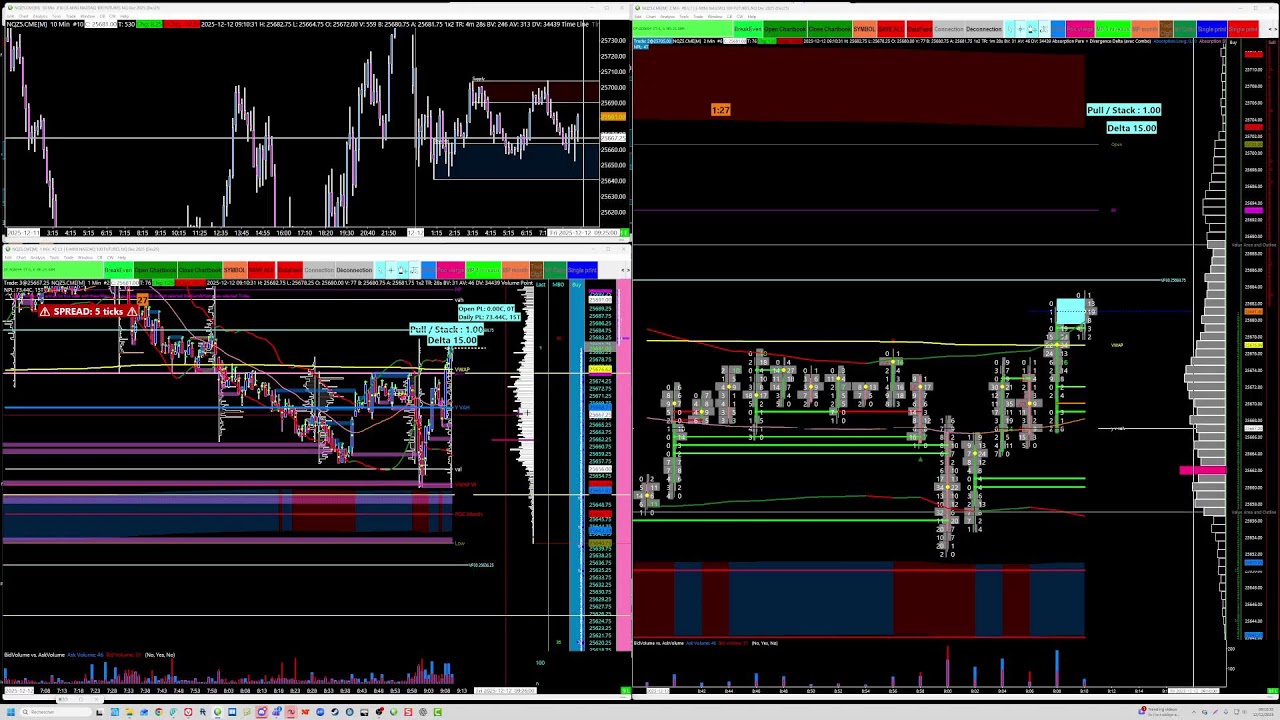This screenshot has width=1280, height=720.
Task: Select the crosshair tool in lower-left chart toolbar
Action: coord(391,270)
